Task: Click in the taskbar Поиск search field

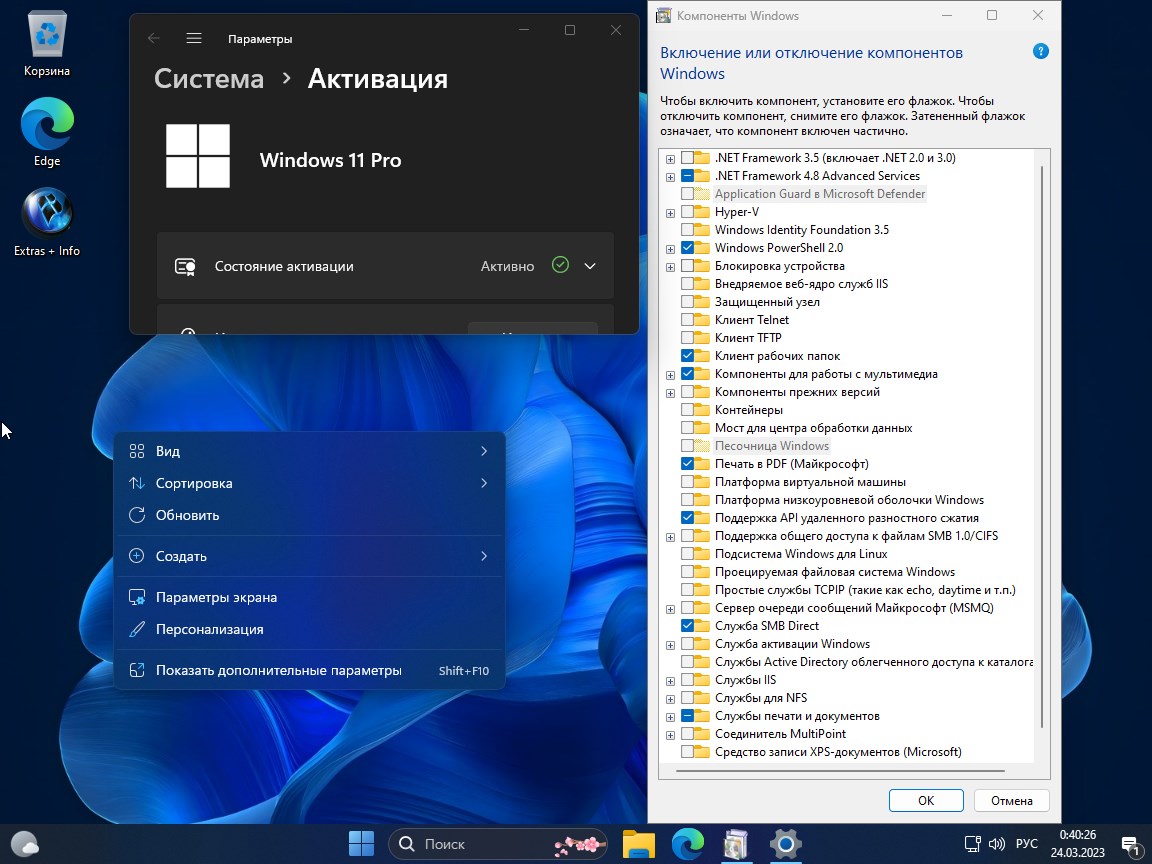Action: [x=497, y=844]
